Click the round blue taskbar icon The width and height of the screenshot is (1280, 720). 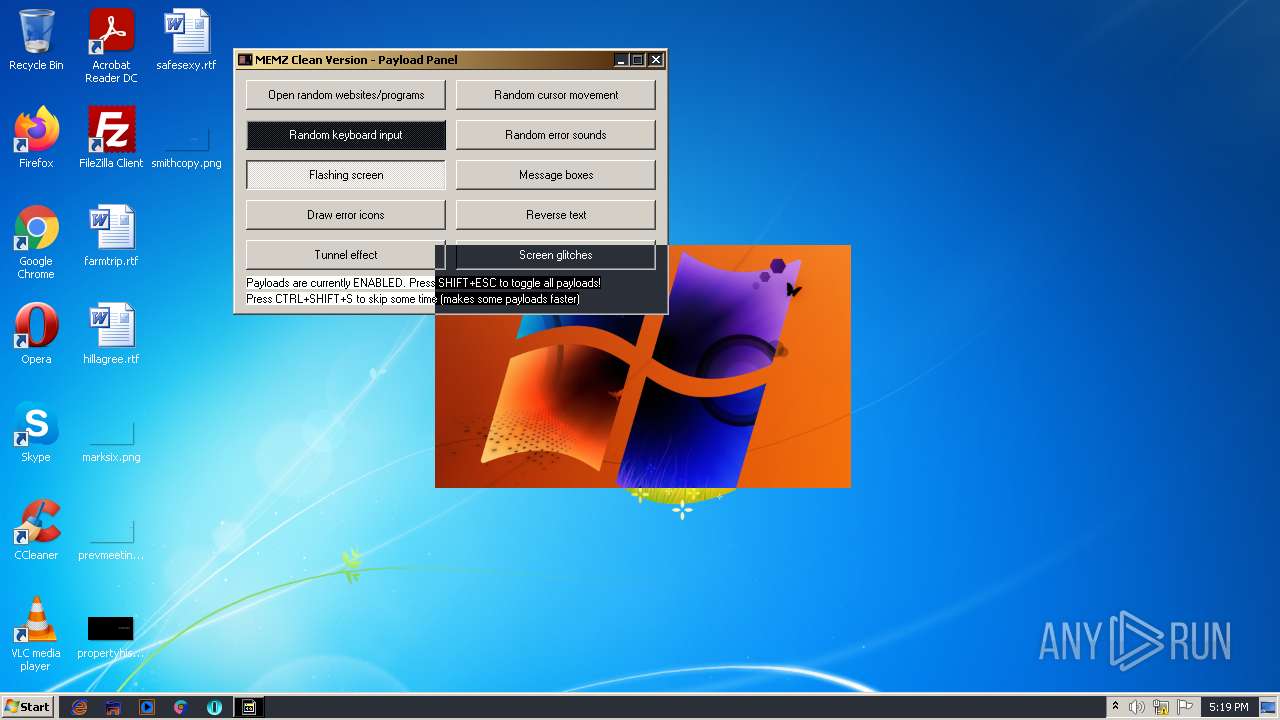click(x=214, y=707)
